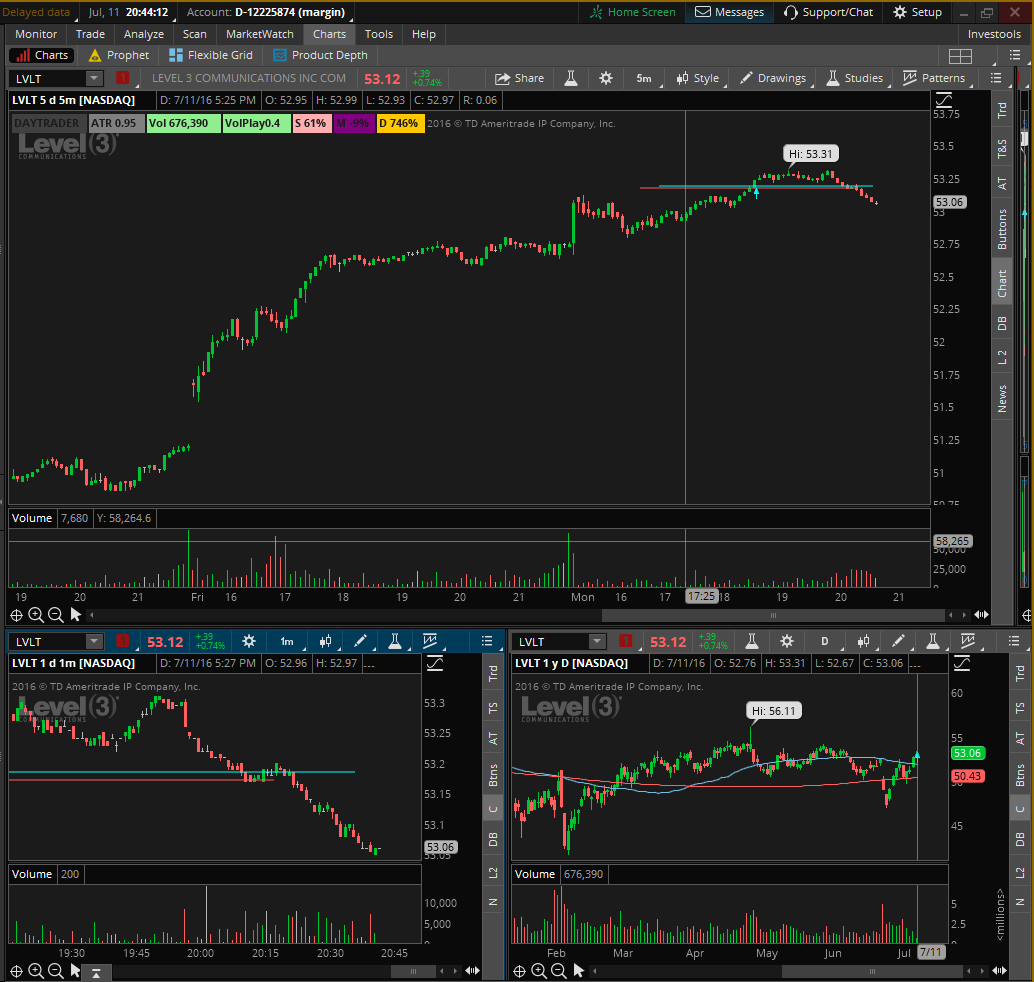This screenshot has width=1034, height=982.
Task: Click daily chart horizontal scrollbar thumb
Action: point(872,971)
